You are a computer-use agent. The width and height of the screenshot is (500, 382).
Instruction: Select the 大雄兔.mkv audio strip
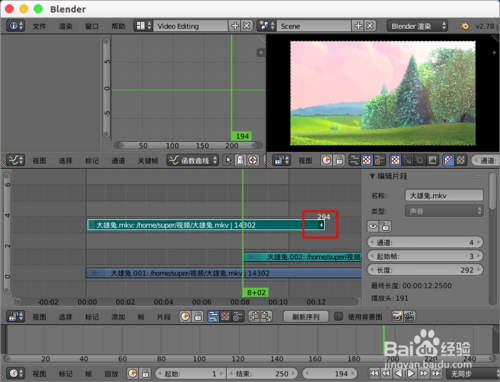tap(206, 225)
